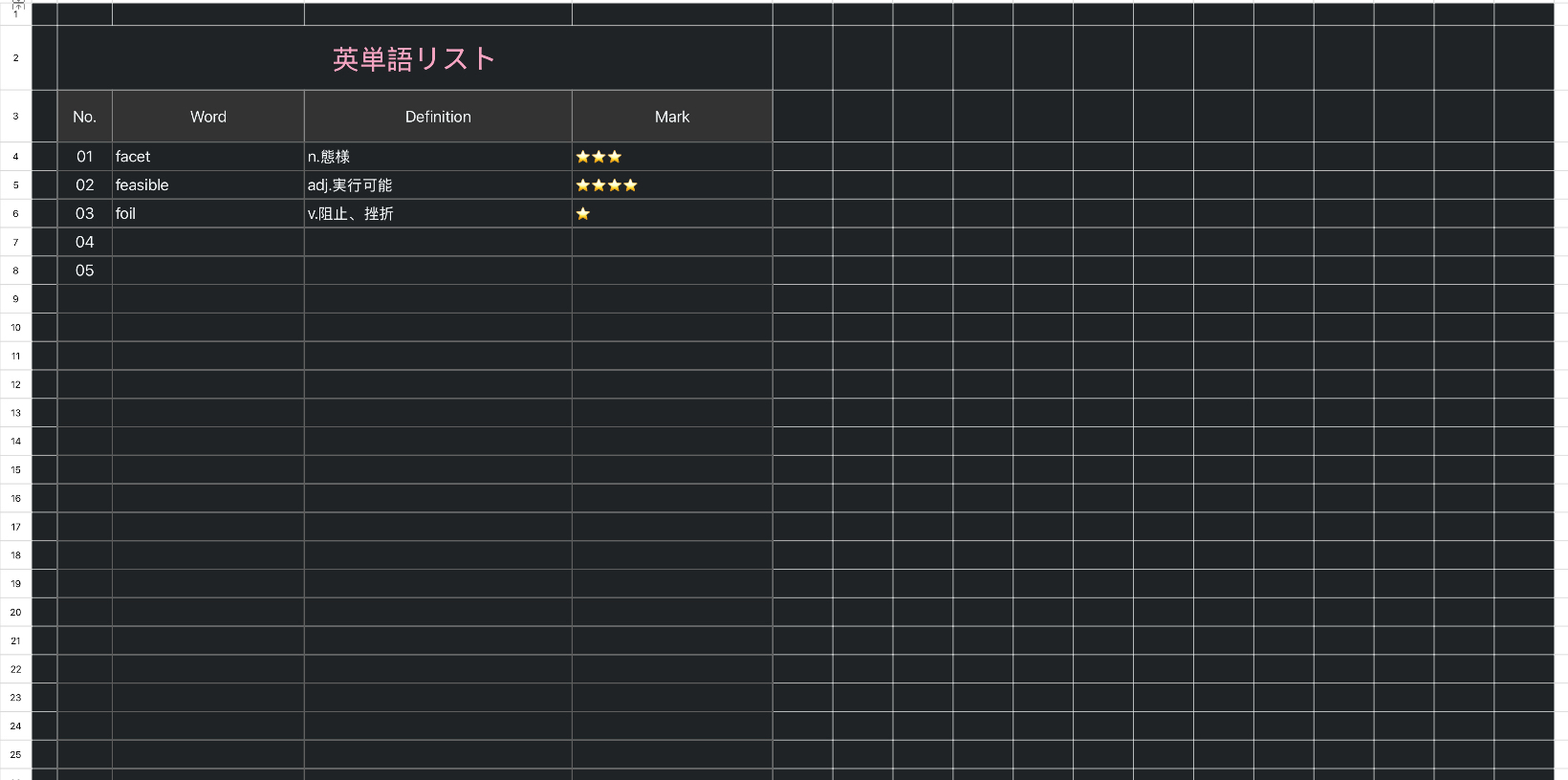The height and width of the screenshot is (780, 1568).
Task: Select the title cell 英単語リスト
Action: [415, 58]
